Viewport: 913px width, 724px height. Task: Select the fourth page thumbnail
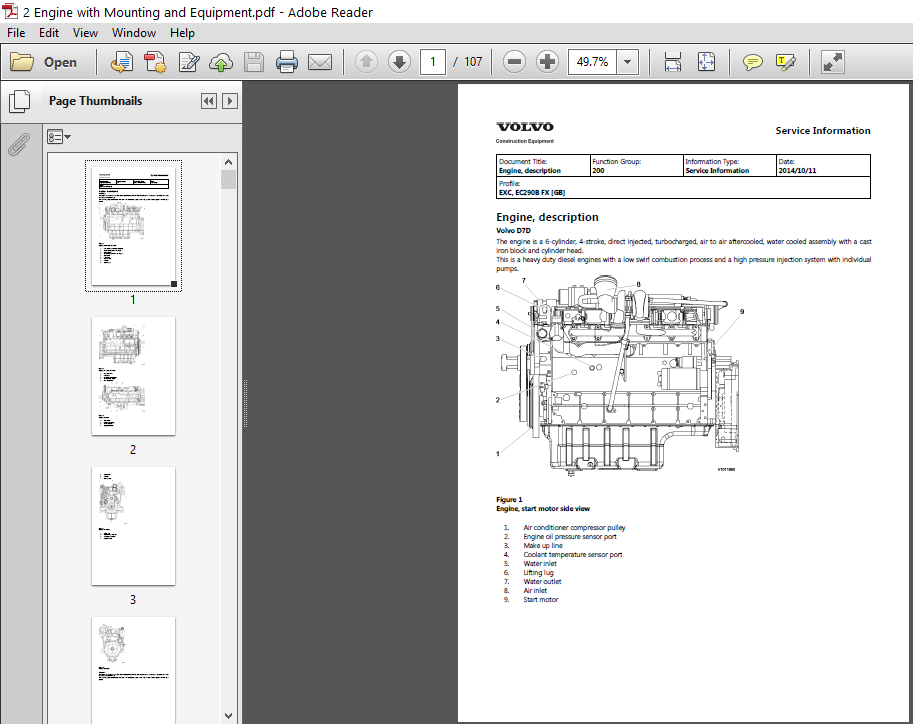(133, 670)
